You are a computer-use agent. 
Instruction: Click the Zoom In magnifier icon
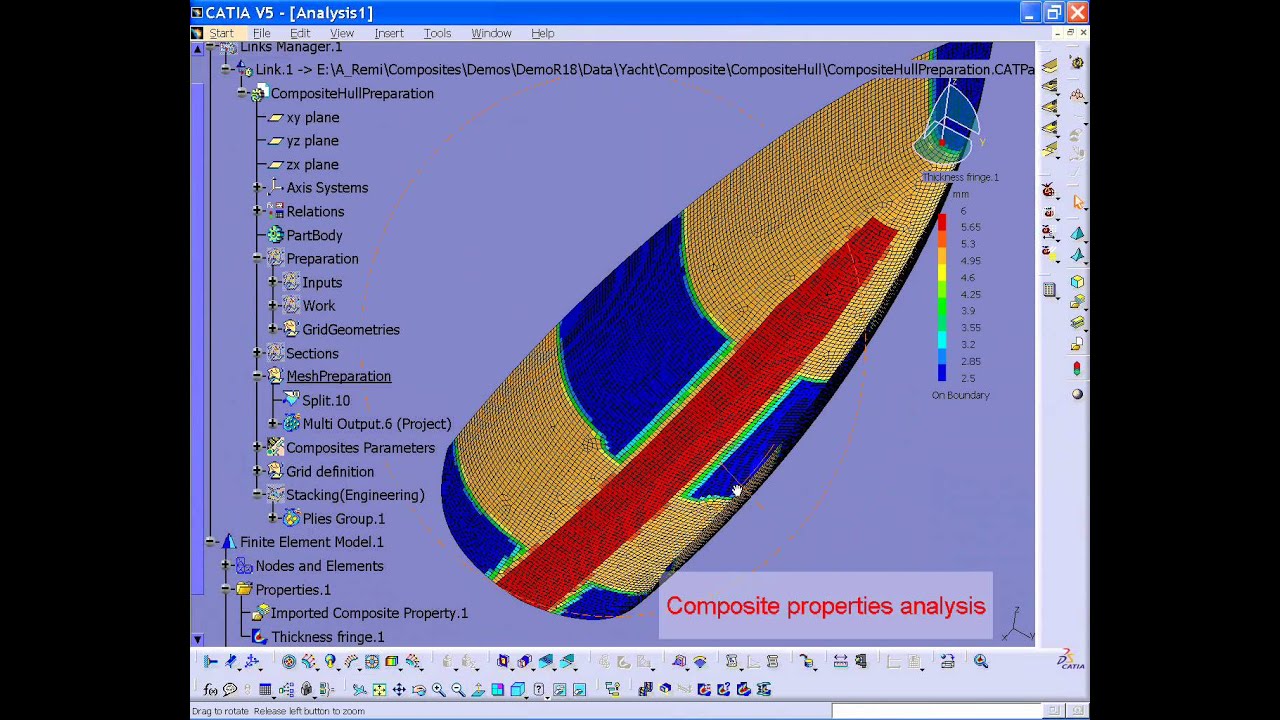[x=438, y=689]
